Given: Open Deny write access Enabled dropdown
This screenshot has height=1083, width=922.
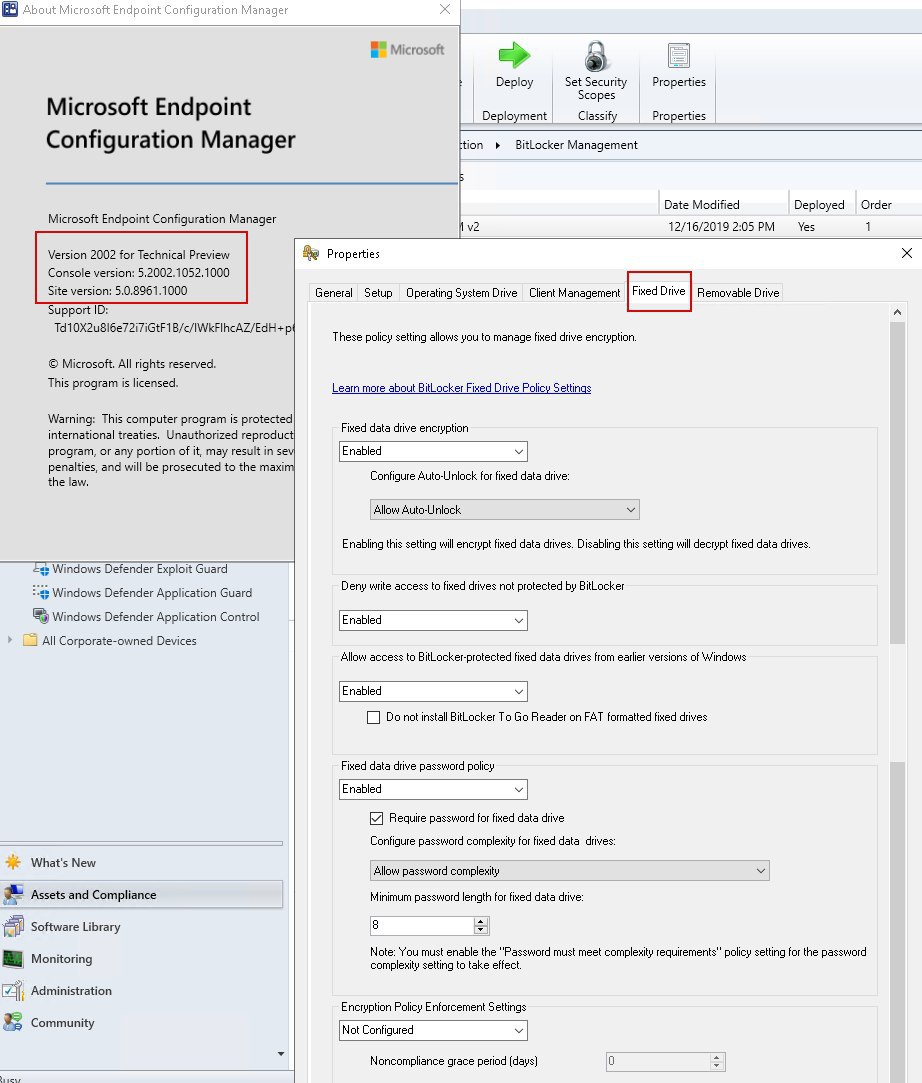Looking at the screenshot, I should pos(433,620).
